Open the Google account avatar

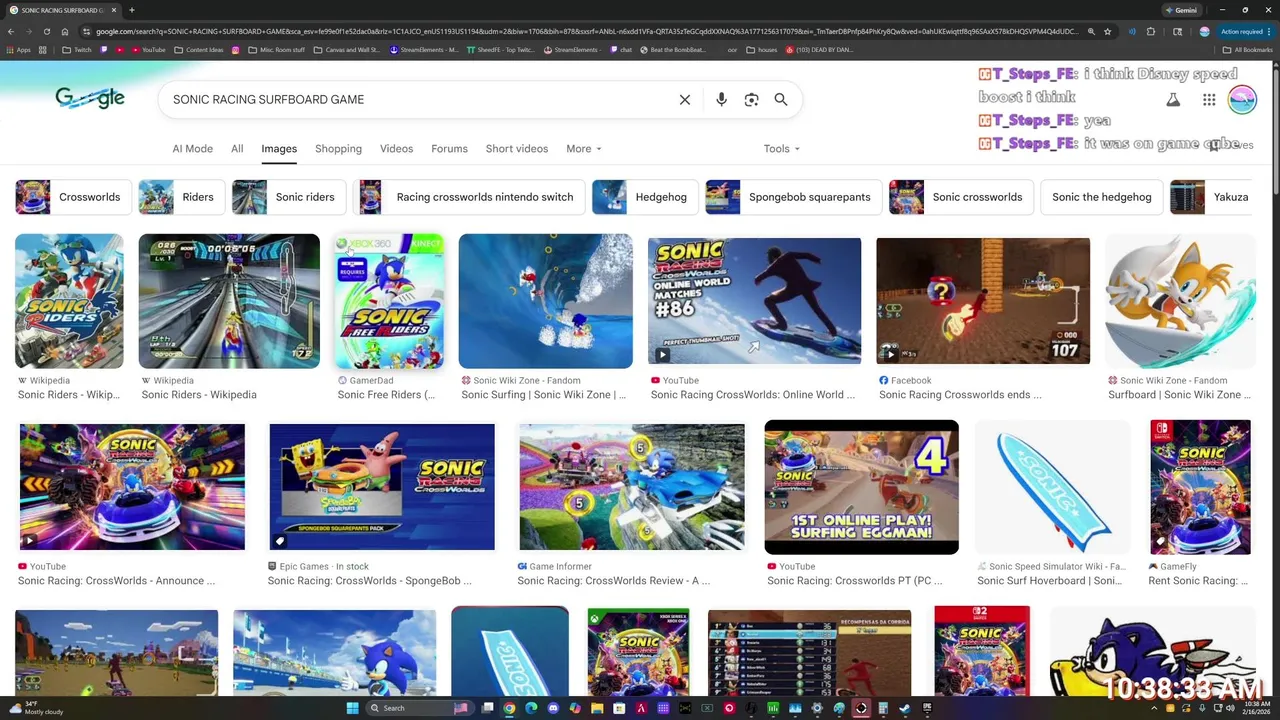[x=1242, y=100]
